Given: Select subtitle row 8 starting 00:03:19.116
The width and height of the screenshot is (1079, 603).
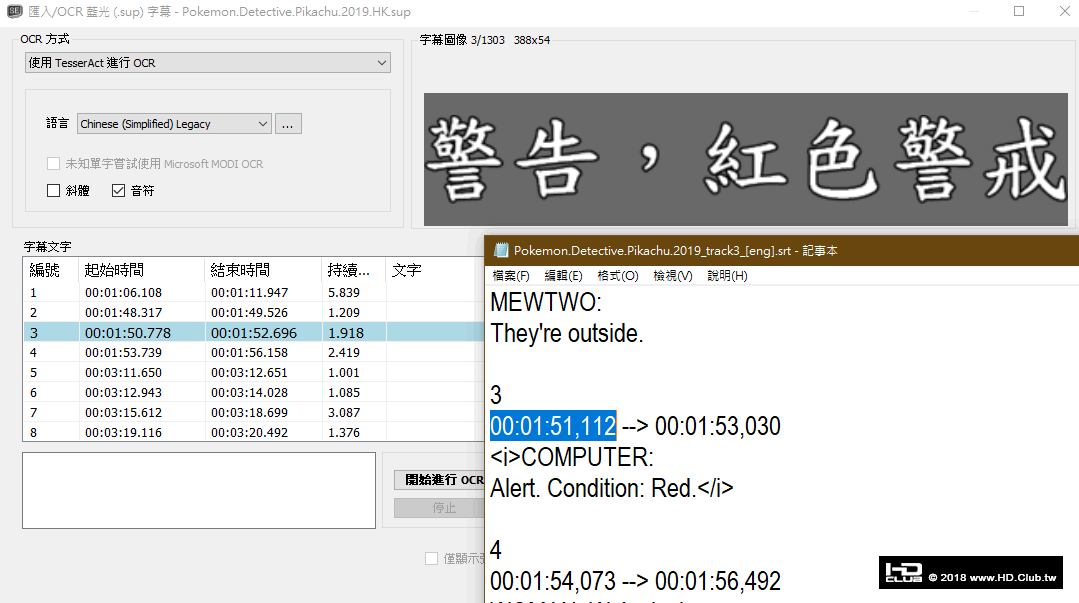Looking at the screenshot, I should coord(253,432).
